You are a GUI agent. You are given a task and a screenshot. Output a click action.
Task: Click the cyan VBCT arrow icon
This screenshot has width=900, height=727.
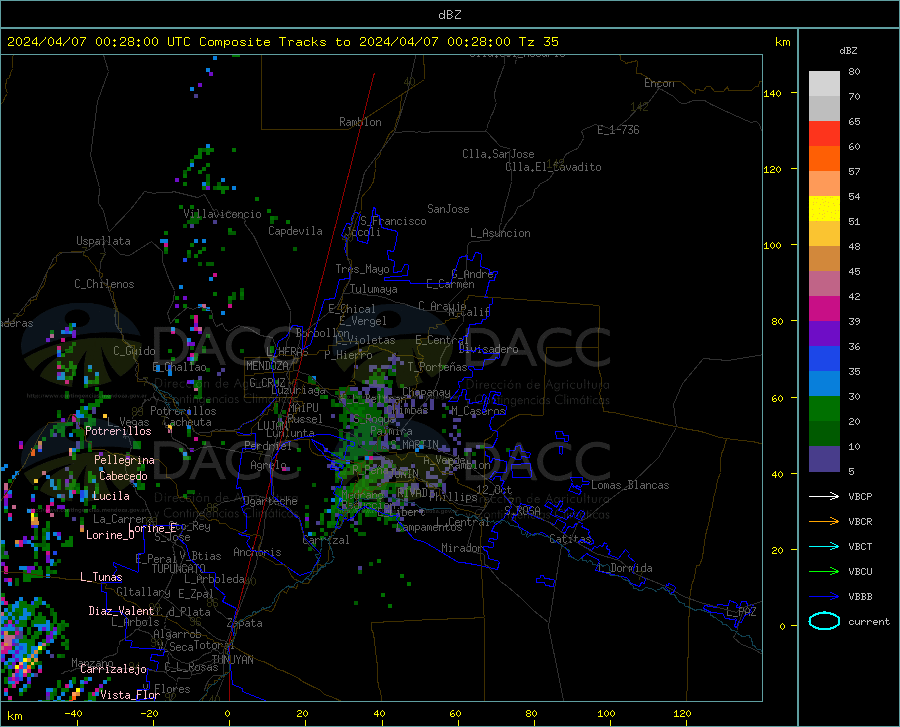(824, 546)
